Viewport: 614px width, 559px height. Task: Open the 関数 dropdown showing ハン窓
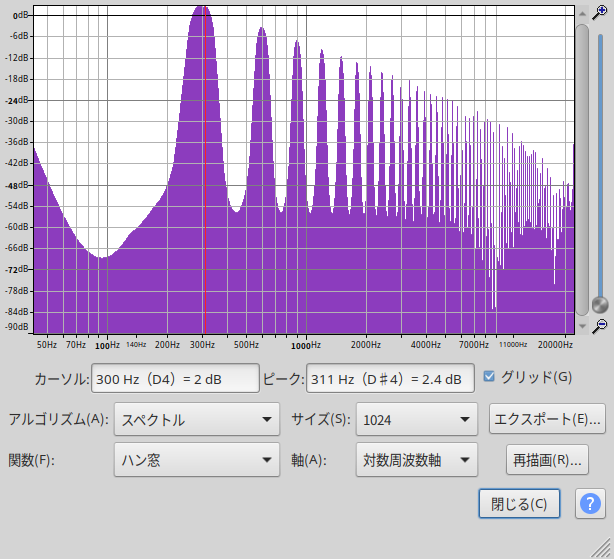point(197,461)
